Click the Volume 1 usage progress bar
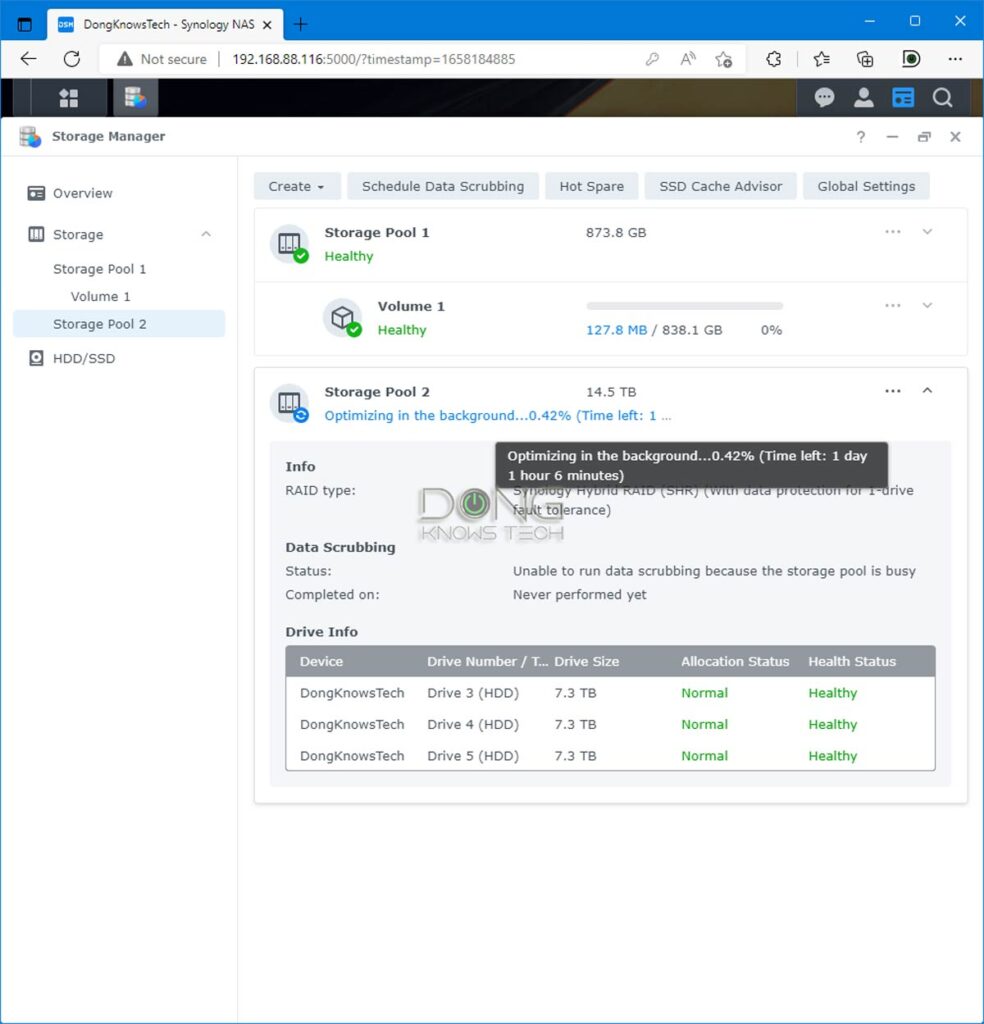The width and height of the screenshot is (984, 1024). click(x=684, y=306)
